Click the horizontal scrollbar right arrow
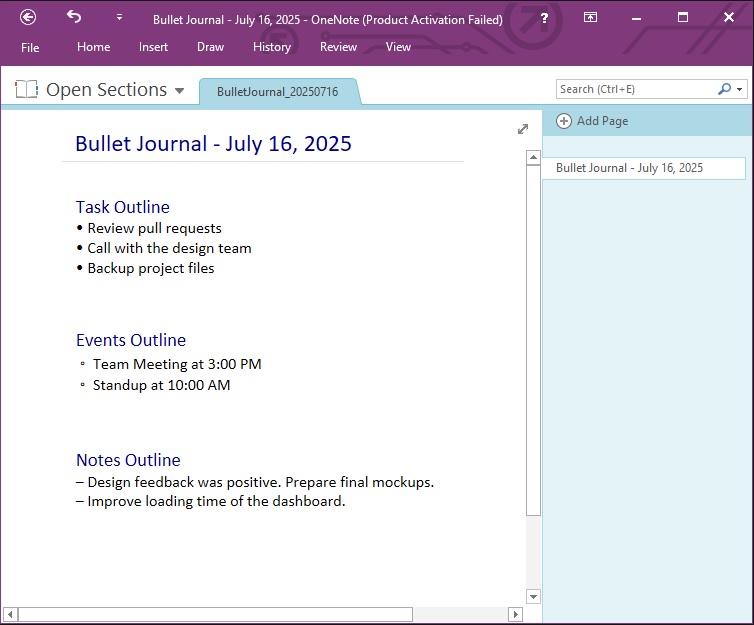 [515, 614]
